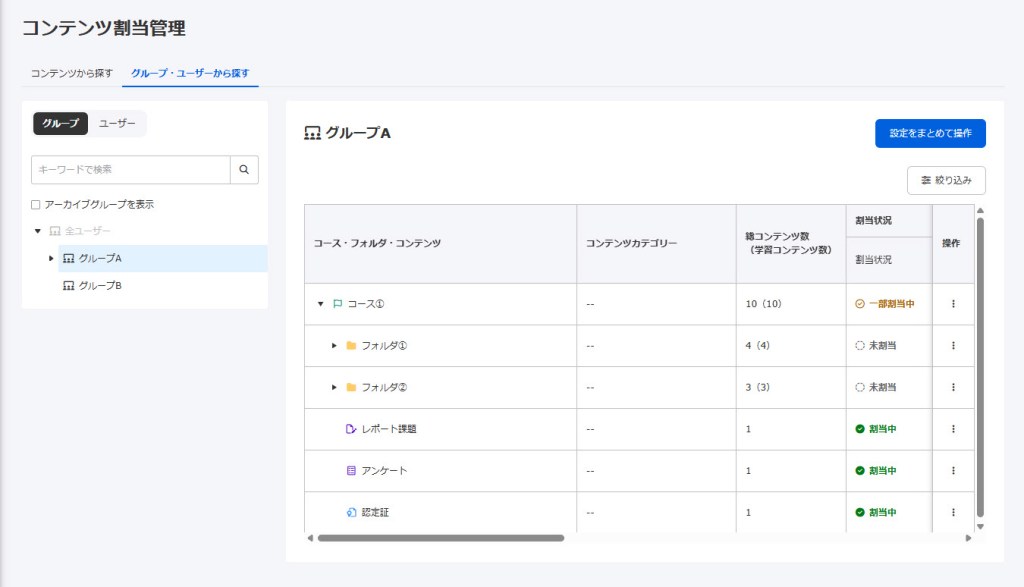Open the kebab menu for レポート課題 row
The height and width of the screenshot is (587, 1024).
[953, 429]
